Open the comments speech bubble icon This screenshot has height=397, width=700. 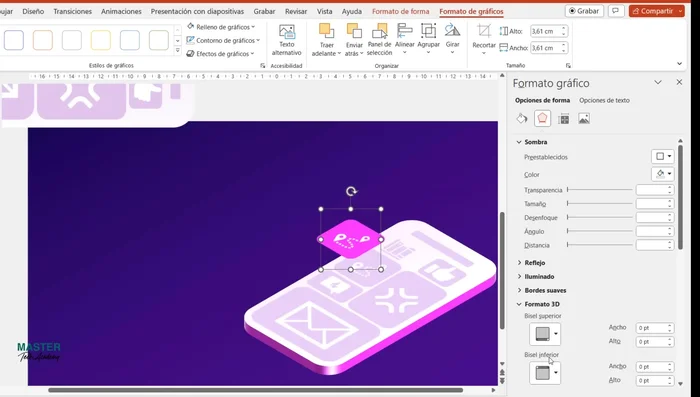616,11
